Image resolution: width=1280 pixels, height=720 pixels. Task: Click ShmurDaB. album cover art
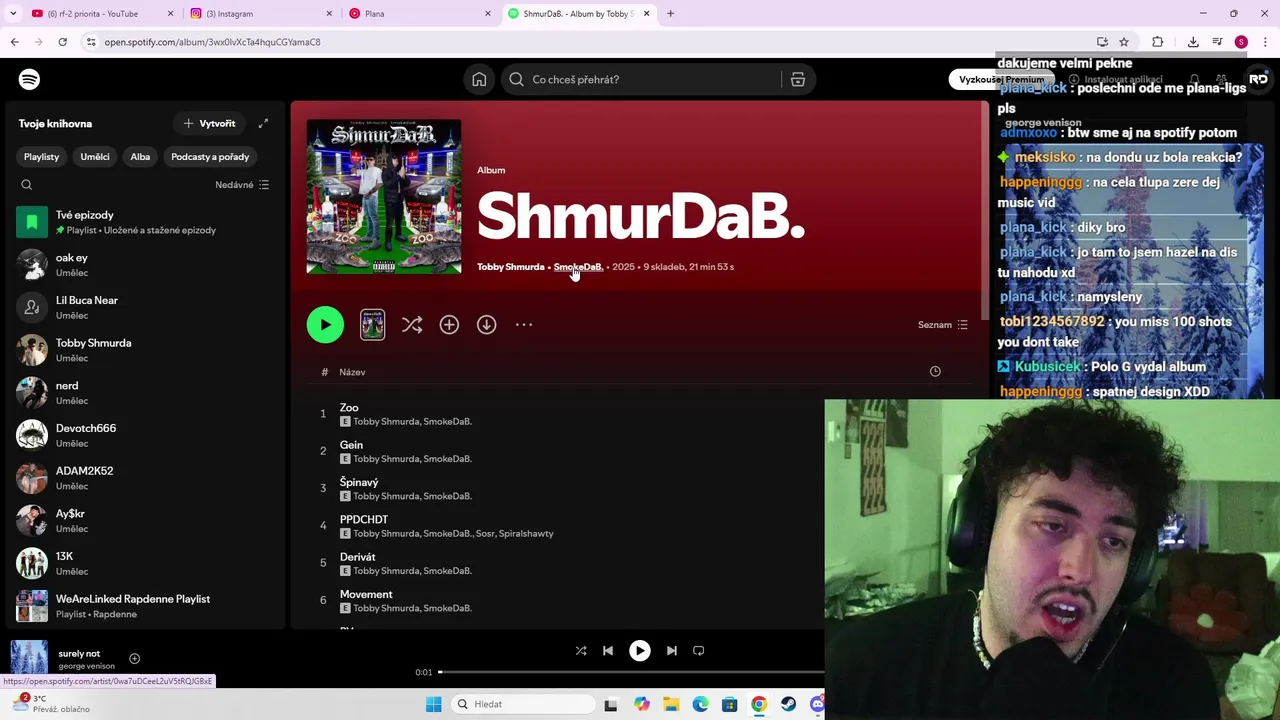coord(384,196)
